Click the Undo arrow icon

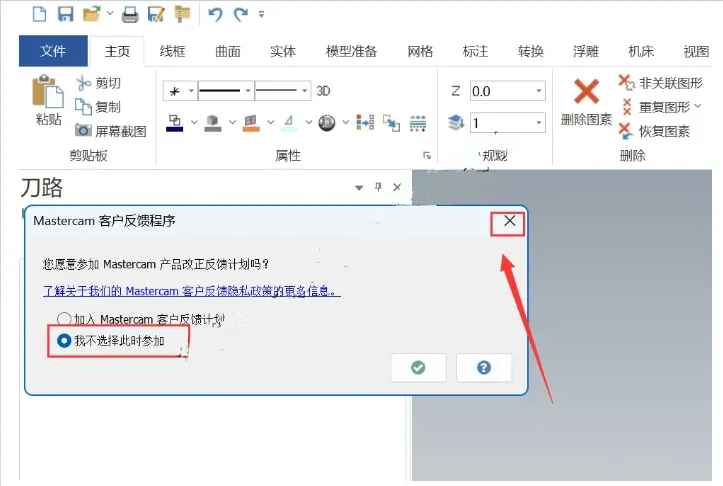pos(215,14)
